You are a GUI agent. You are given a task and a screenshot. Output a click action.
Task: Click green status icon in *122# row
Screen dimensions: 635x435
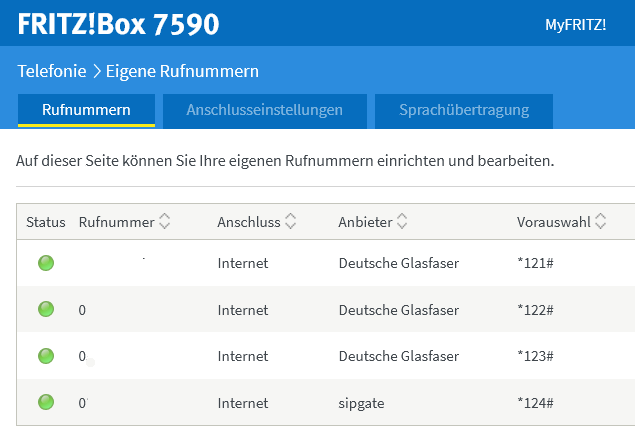46,309
